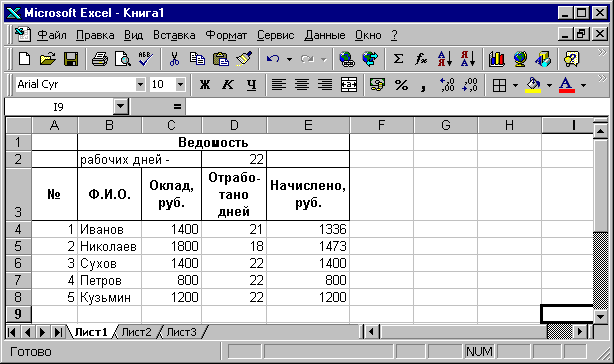
Task: Undo the last action with the Undo arrow
Action: [273, 59]
